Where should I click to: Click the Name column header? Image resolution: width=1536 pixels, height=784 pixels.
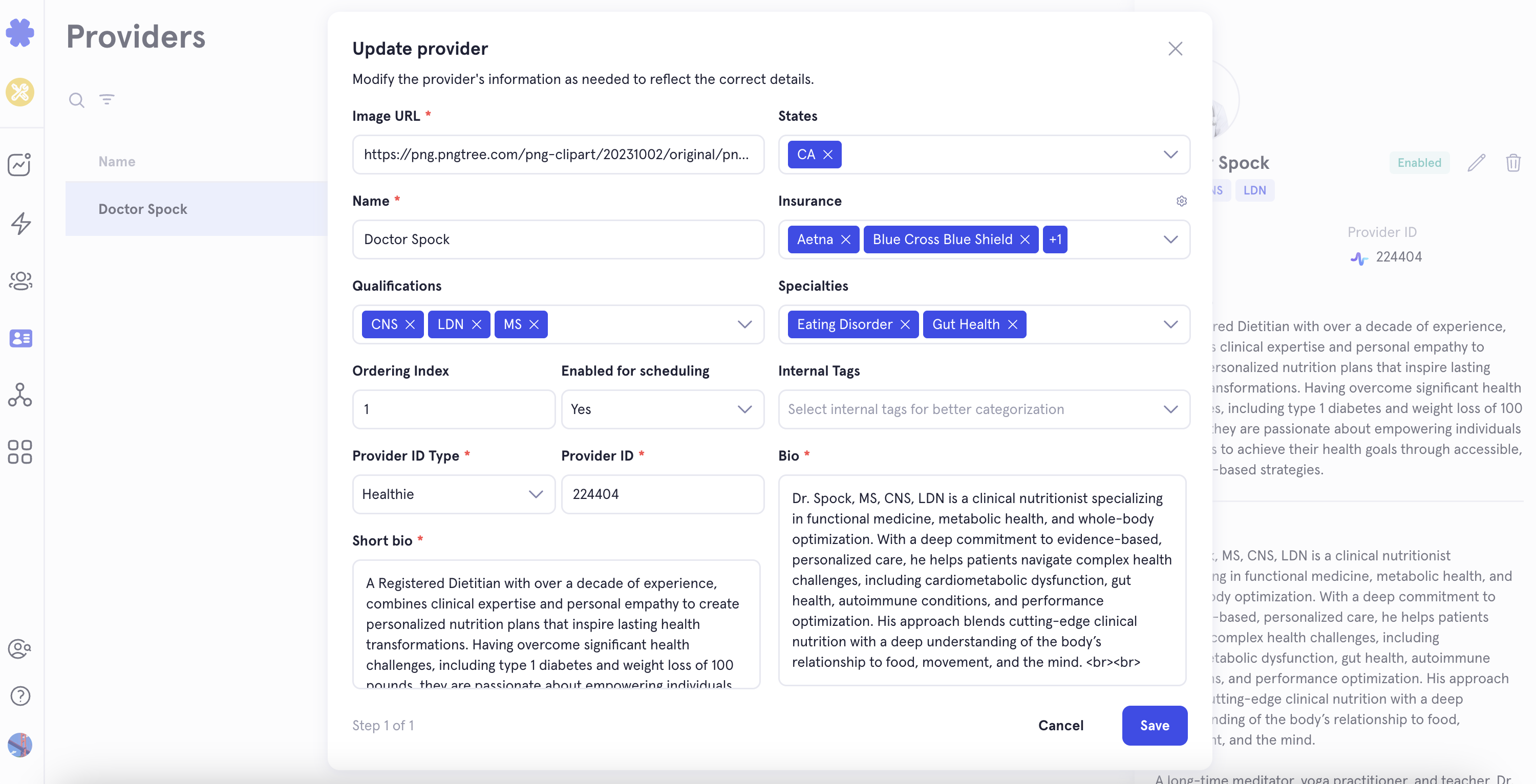coord(117,162)
